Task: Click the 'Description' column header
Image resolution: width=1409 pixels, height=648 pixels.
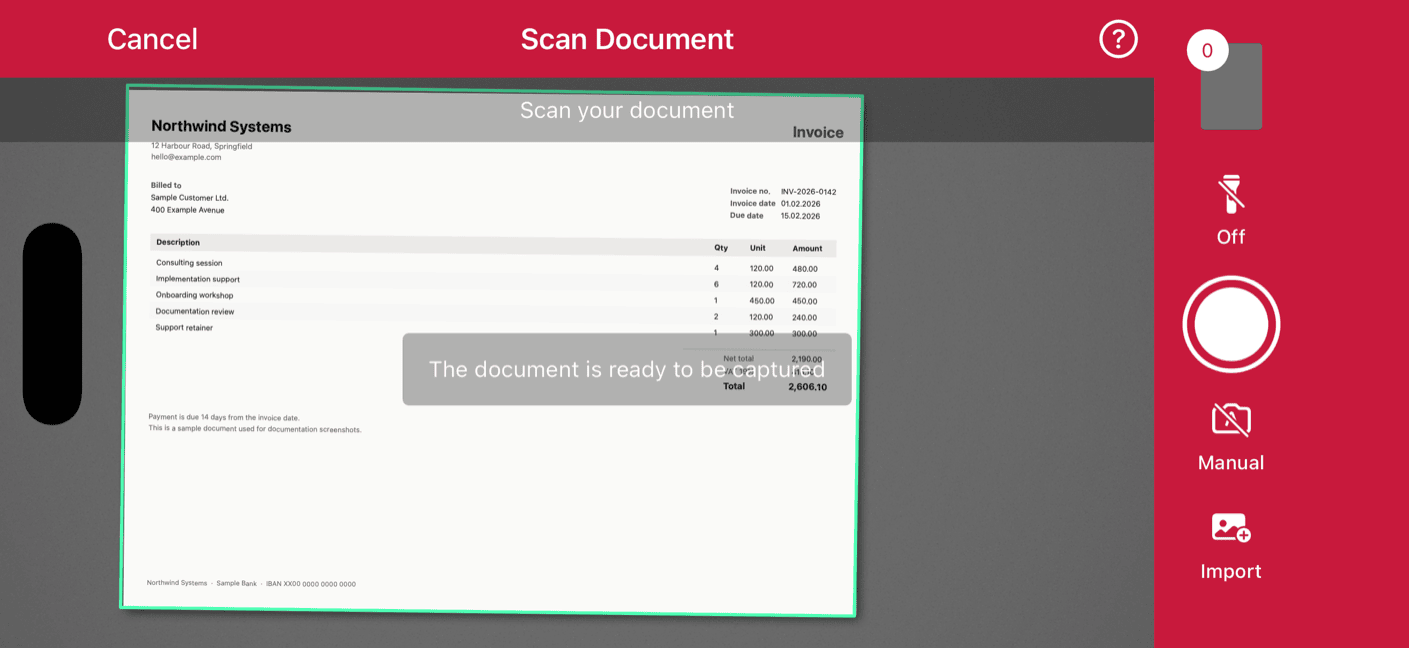Action: [178, 242]
